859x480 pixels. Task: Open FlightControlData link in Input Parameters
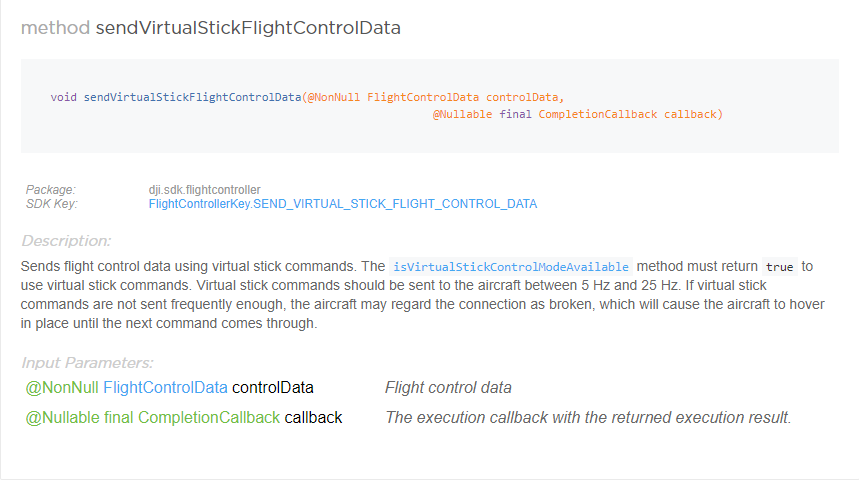(165, 388)
